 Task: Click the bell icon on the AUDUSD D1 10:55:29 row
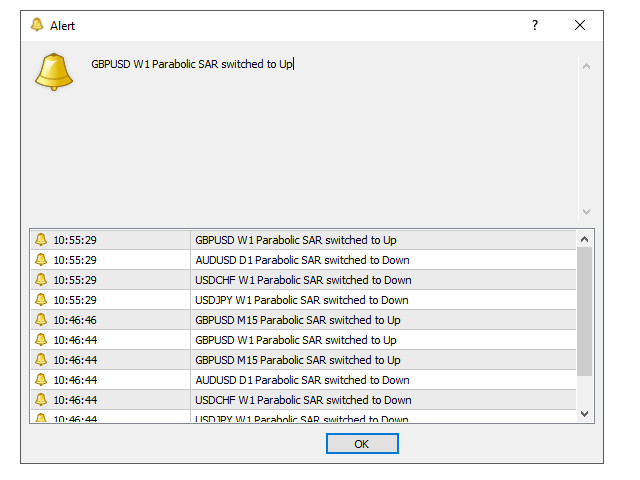point(41,260)
